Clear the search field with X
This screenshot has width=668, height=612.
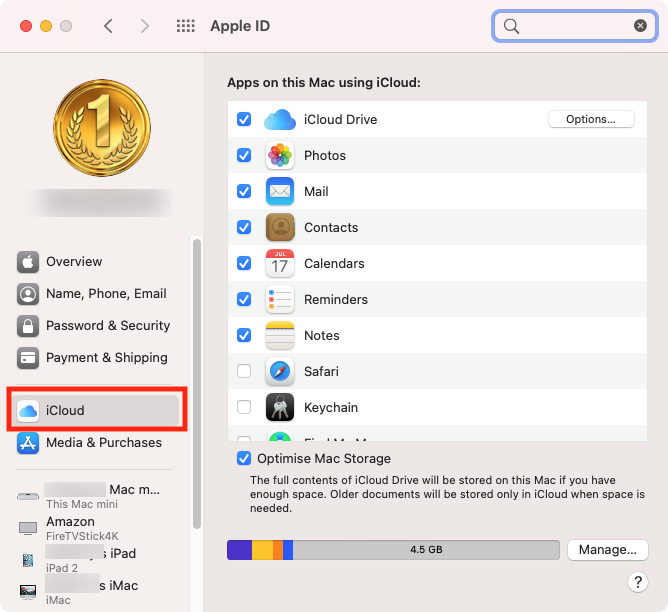(x=640, y=26)
